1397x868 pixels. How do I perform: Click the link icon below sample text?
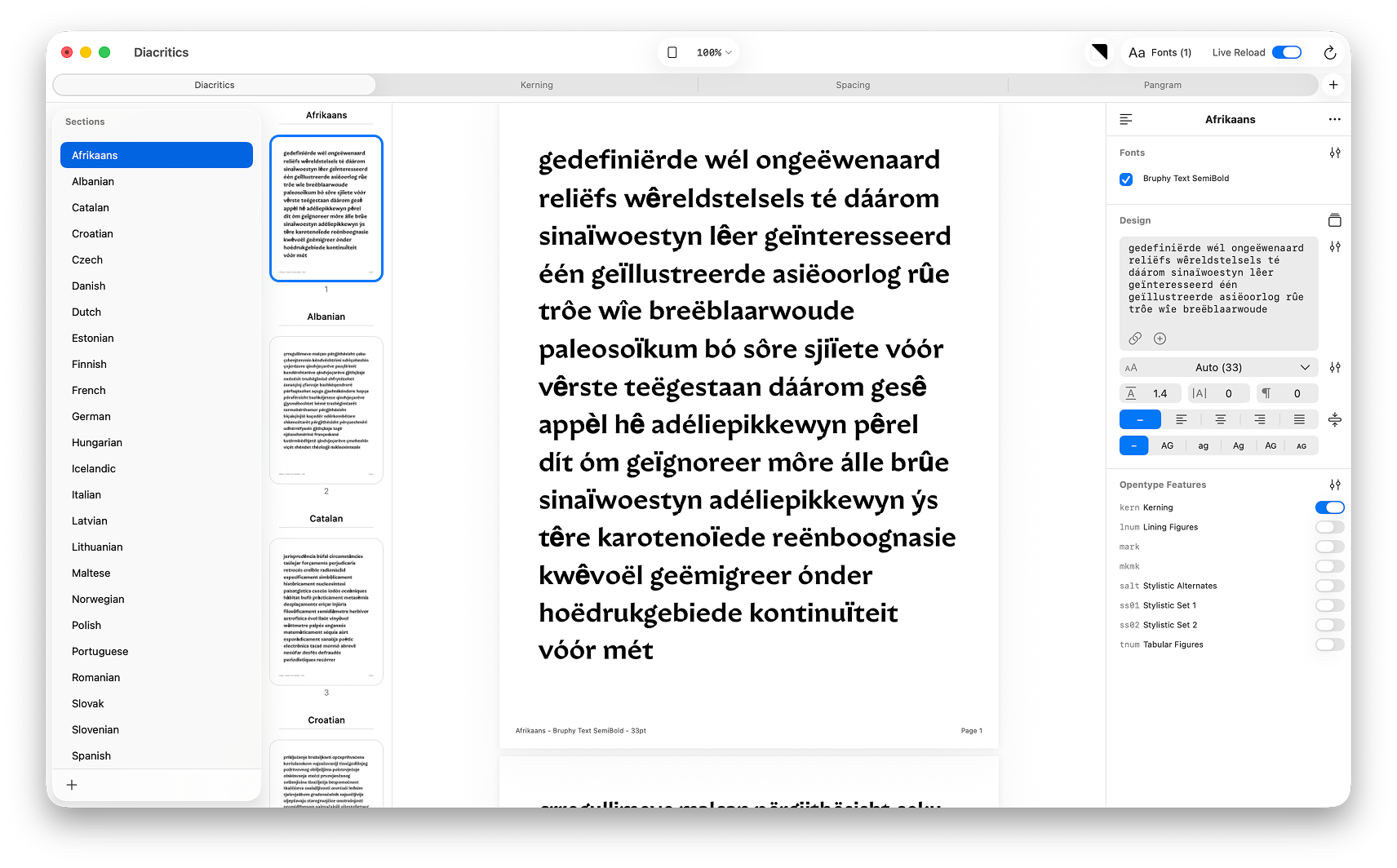[1135, 339]
